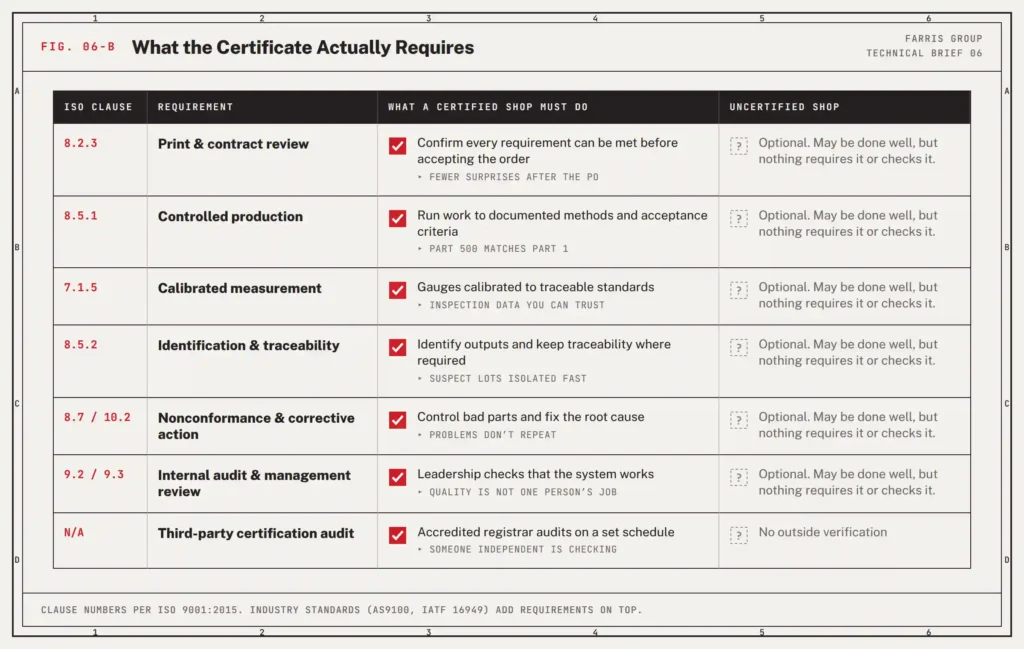Click the checked box beside 'Run work to documented methods'
Screen dimensions: 1024x649
pyautogui.click(x=398, y=218)
